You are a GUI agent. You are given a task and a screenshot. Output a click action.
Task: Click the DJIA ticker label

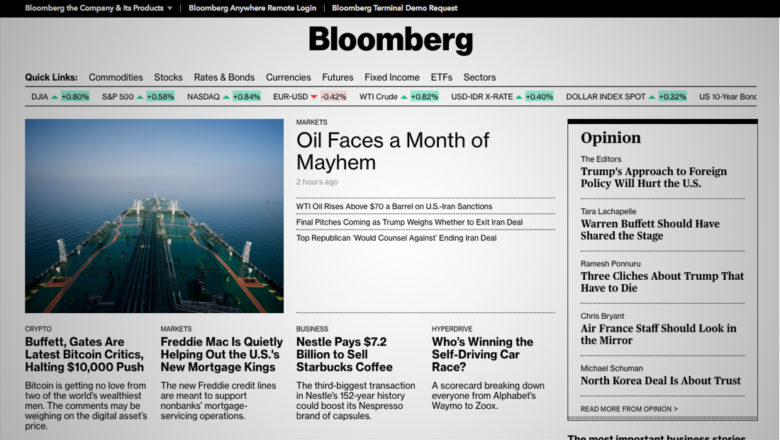click(x=40, y=96)
